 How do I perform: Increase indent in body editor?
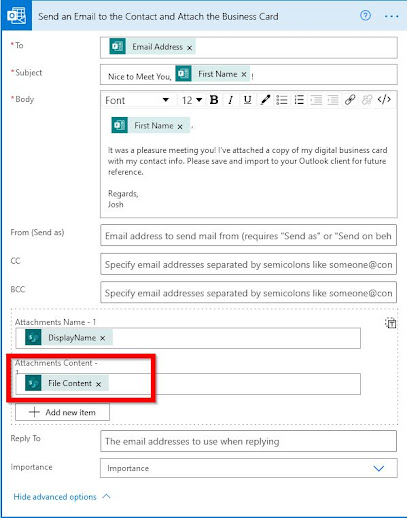333,100
